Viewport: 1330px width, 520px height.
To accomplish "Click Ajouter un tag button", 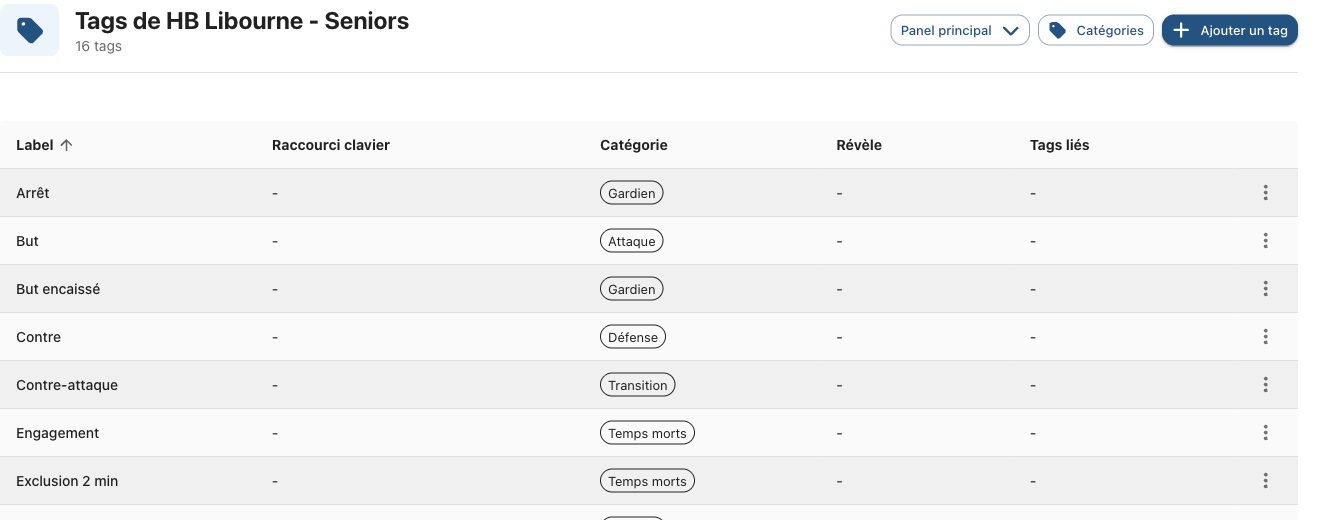I will (x=1230, y=30).
